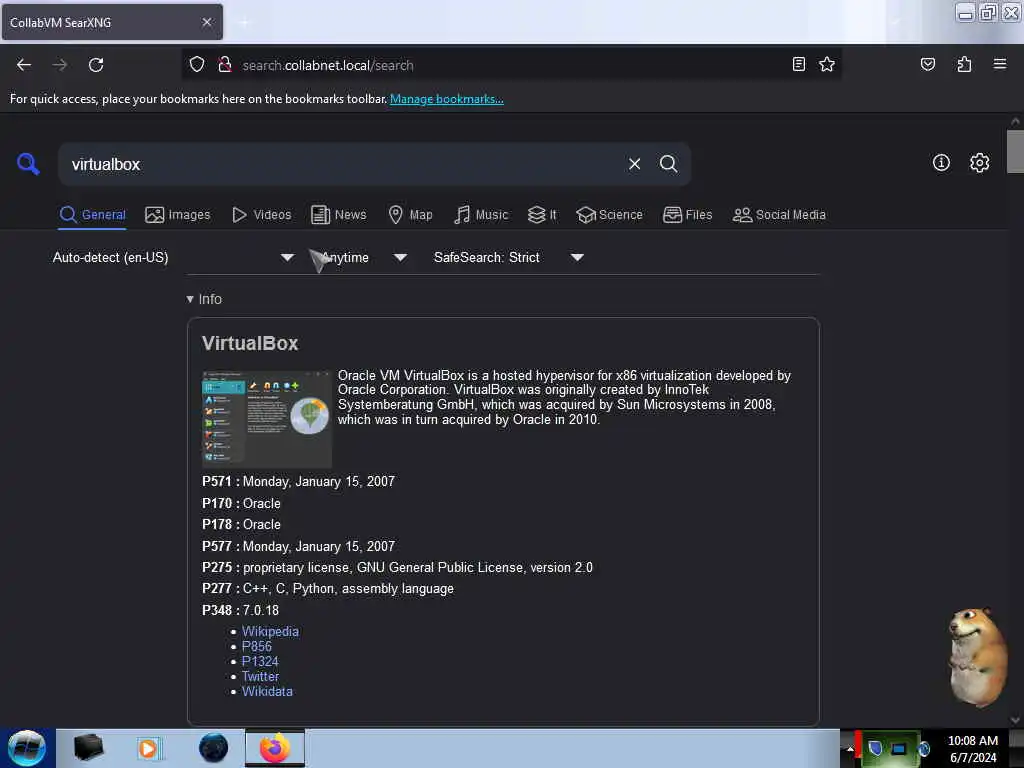Viewport: 1024px width, 768px height.
Task: Go back using the browser back arrow
Action: tap(24, 65)
